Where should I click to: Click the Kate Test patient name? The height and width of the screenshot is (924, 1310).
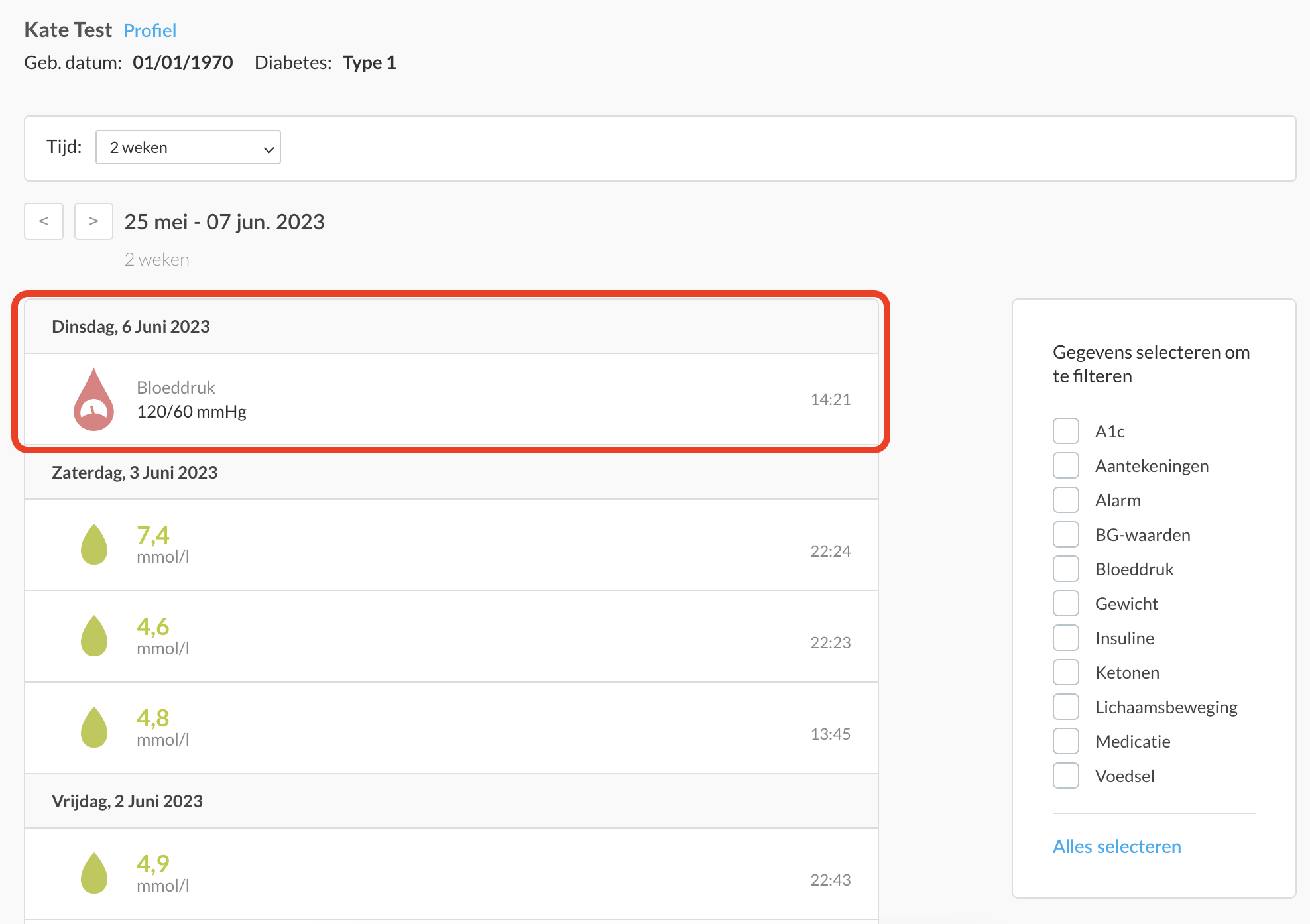(x=68, y=30)
